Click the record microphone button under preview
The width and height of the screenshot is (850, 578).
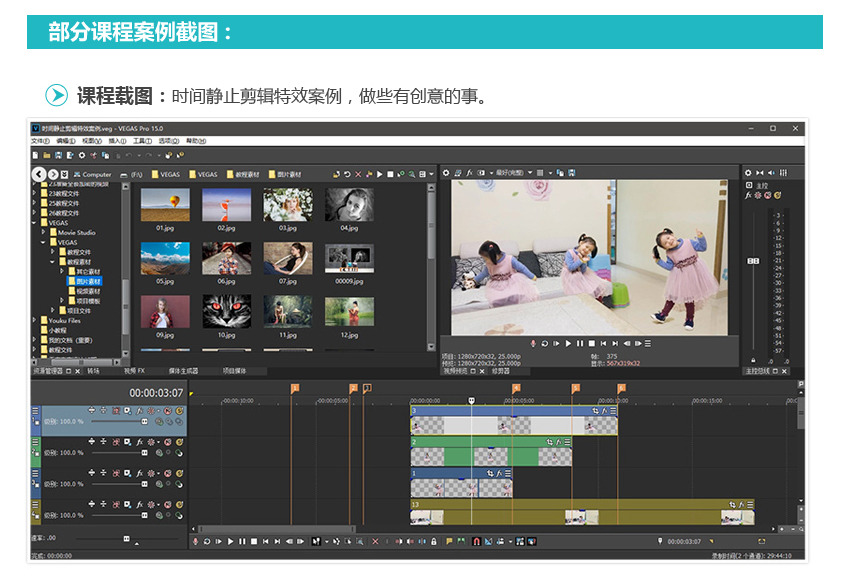[533, 343]
